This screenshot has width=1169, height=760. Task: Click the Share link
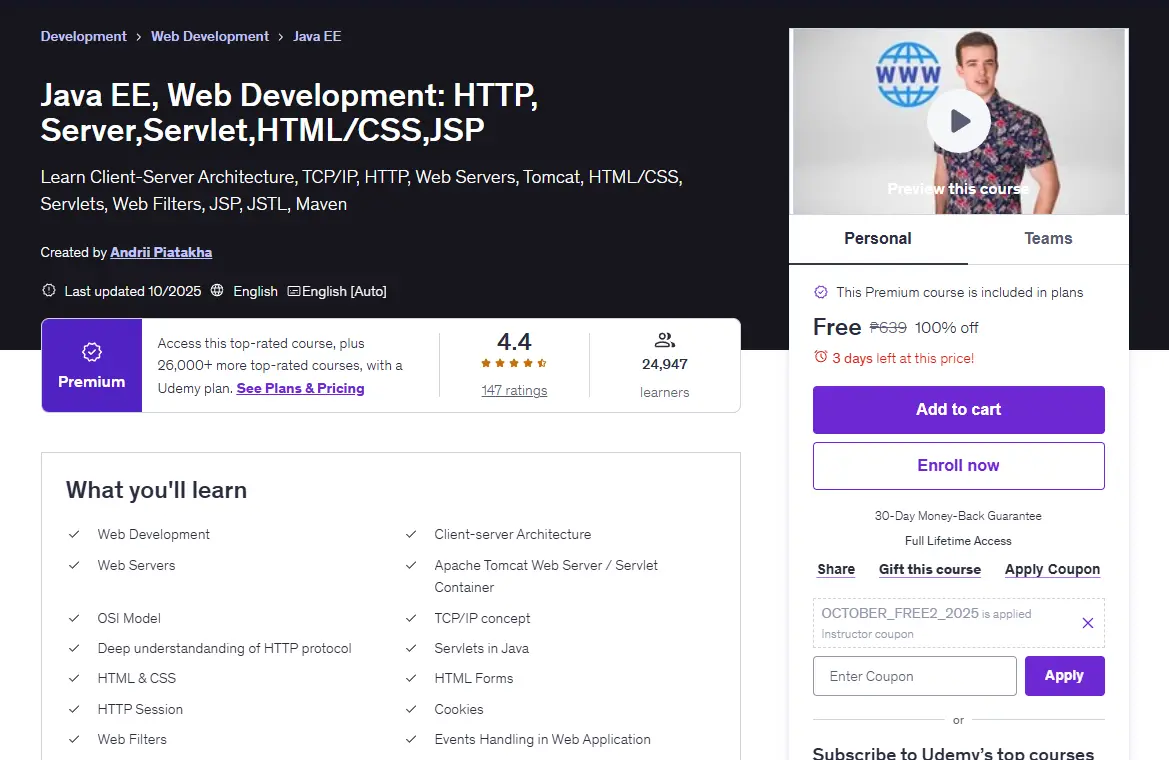click(836, 569)
